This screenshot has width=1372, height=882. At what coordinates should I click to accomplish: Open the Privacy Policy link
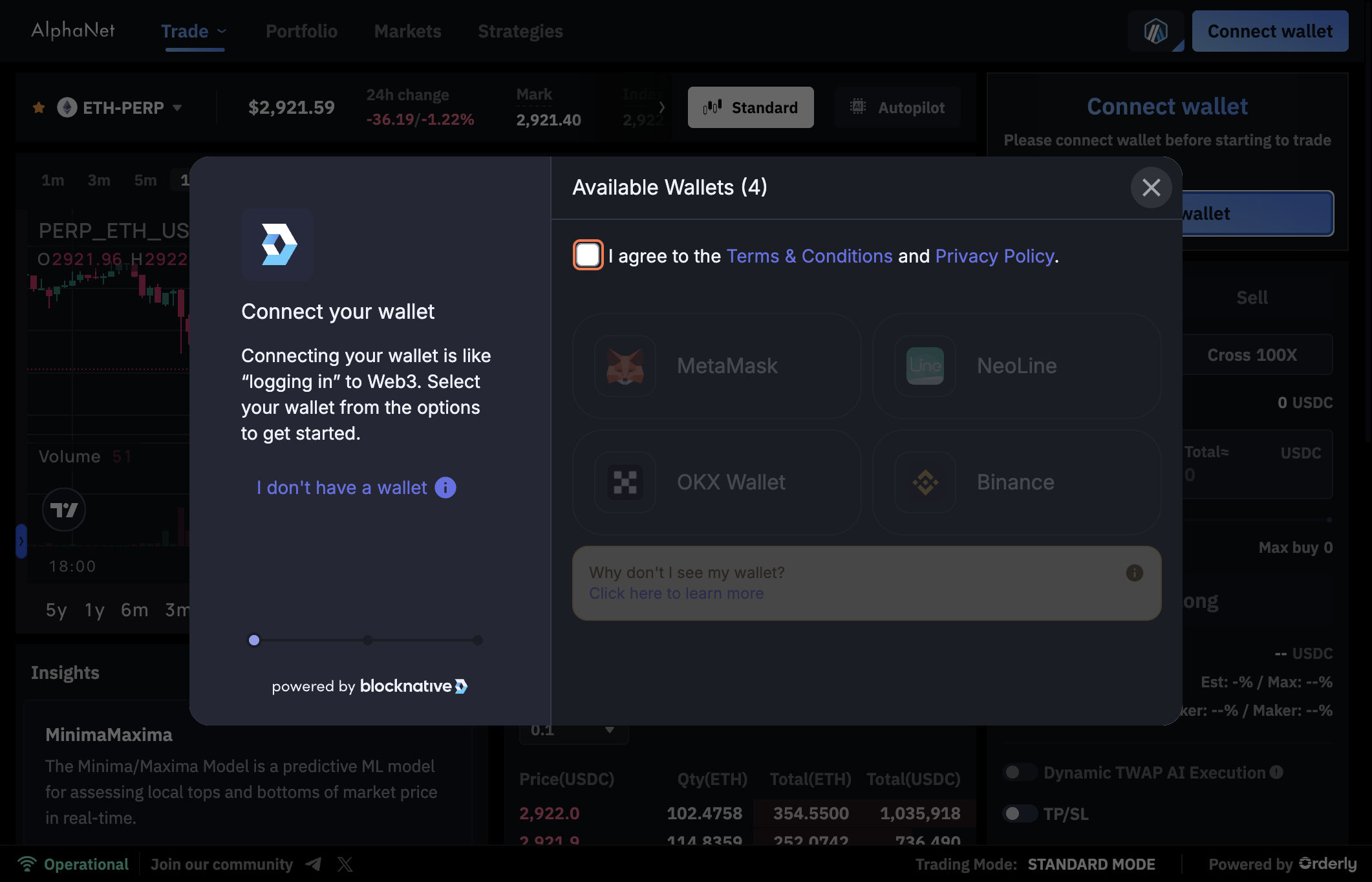994,256
